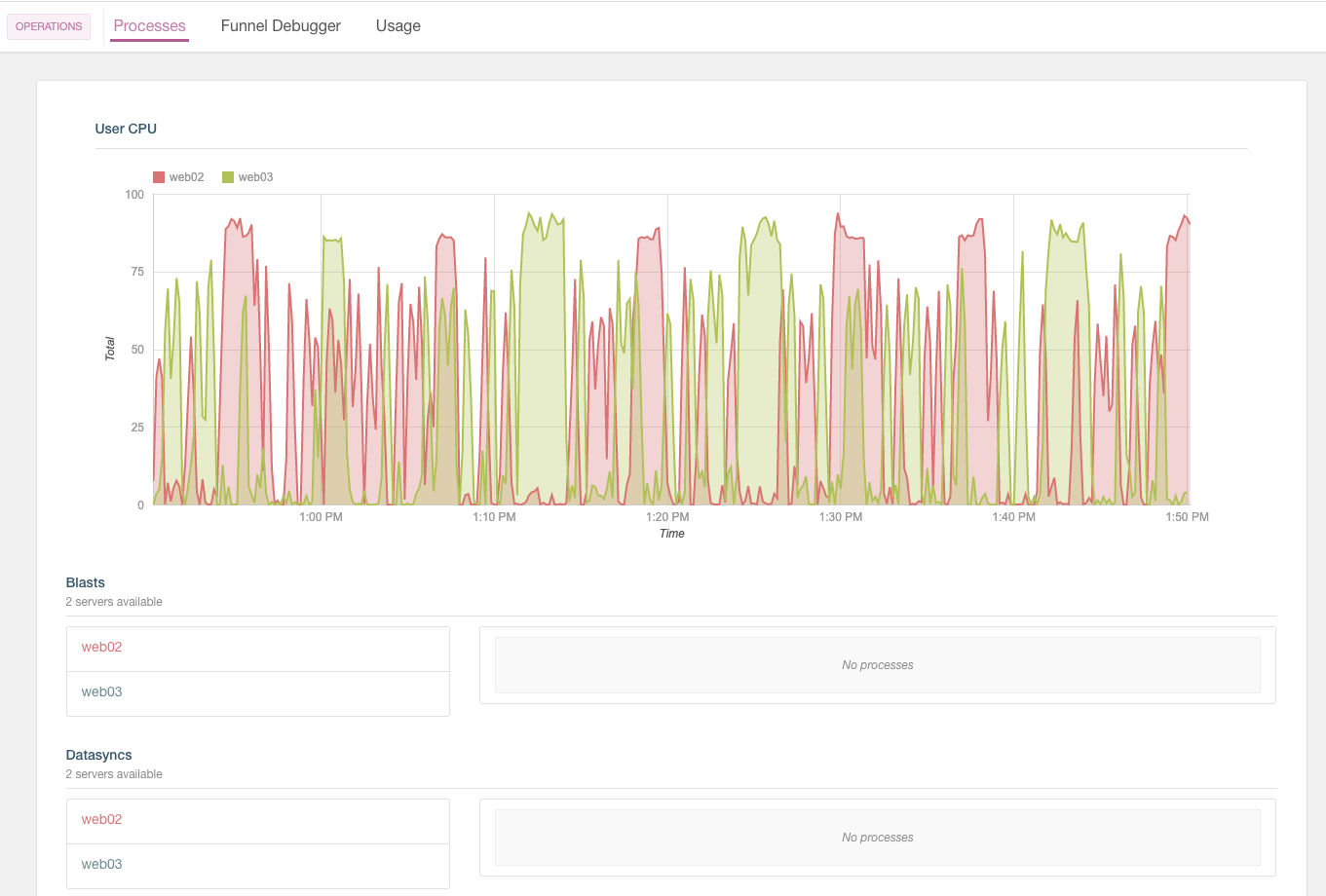The width and height of the screenshot is (1326, 896).
Task: Click the OPERATIONS label button
Action: [49, 26]
